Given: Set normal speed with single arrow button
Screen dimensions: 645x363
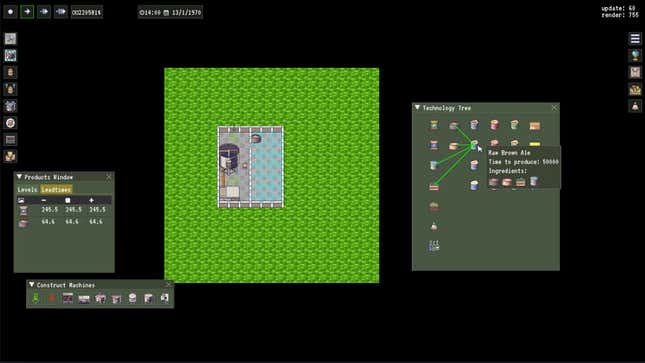Looking at the screenshot, I should click(x=27, y=12).
